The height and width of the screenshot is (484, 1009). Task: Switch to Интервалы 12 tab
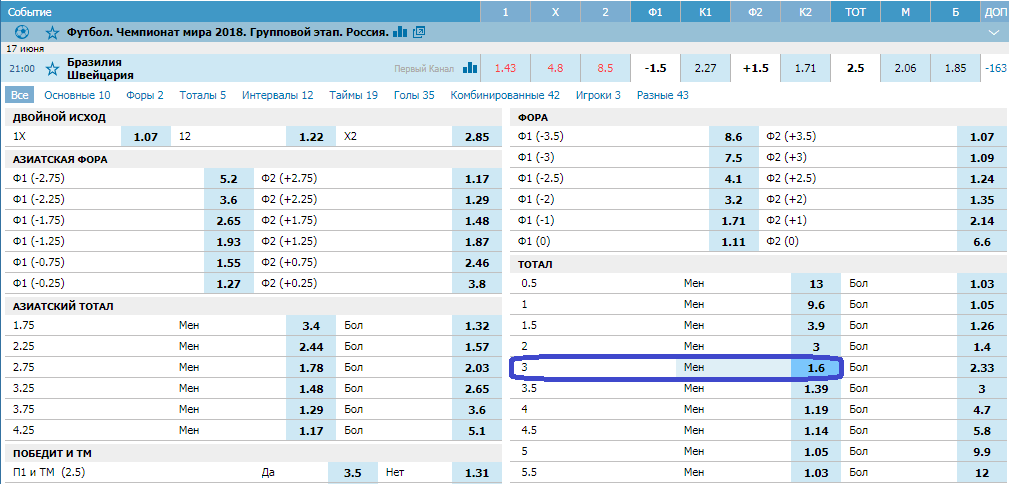click(278, 95)
